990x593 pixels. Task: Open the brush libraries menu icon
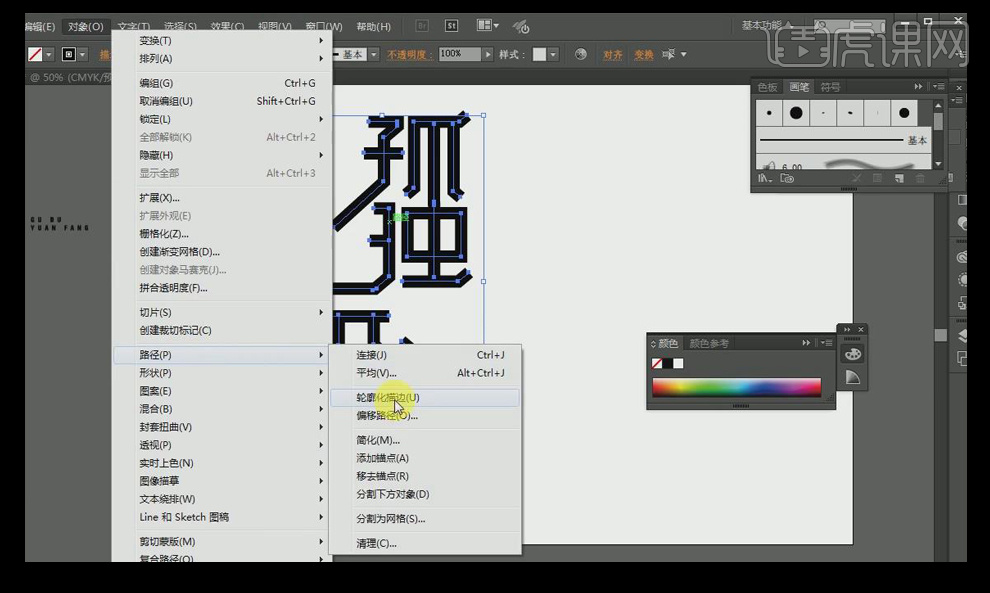(x=765, y=179)
